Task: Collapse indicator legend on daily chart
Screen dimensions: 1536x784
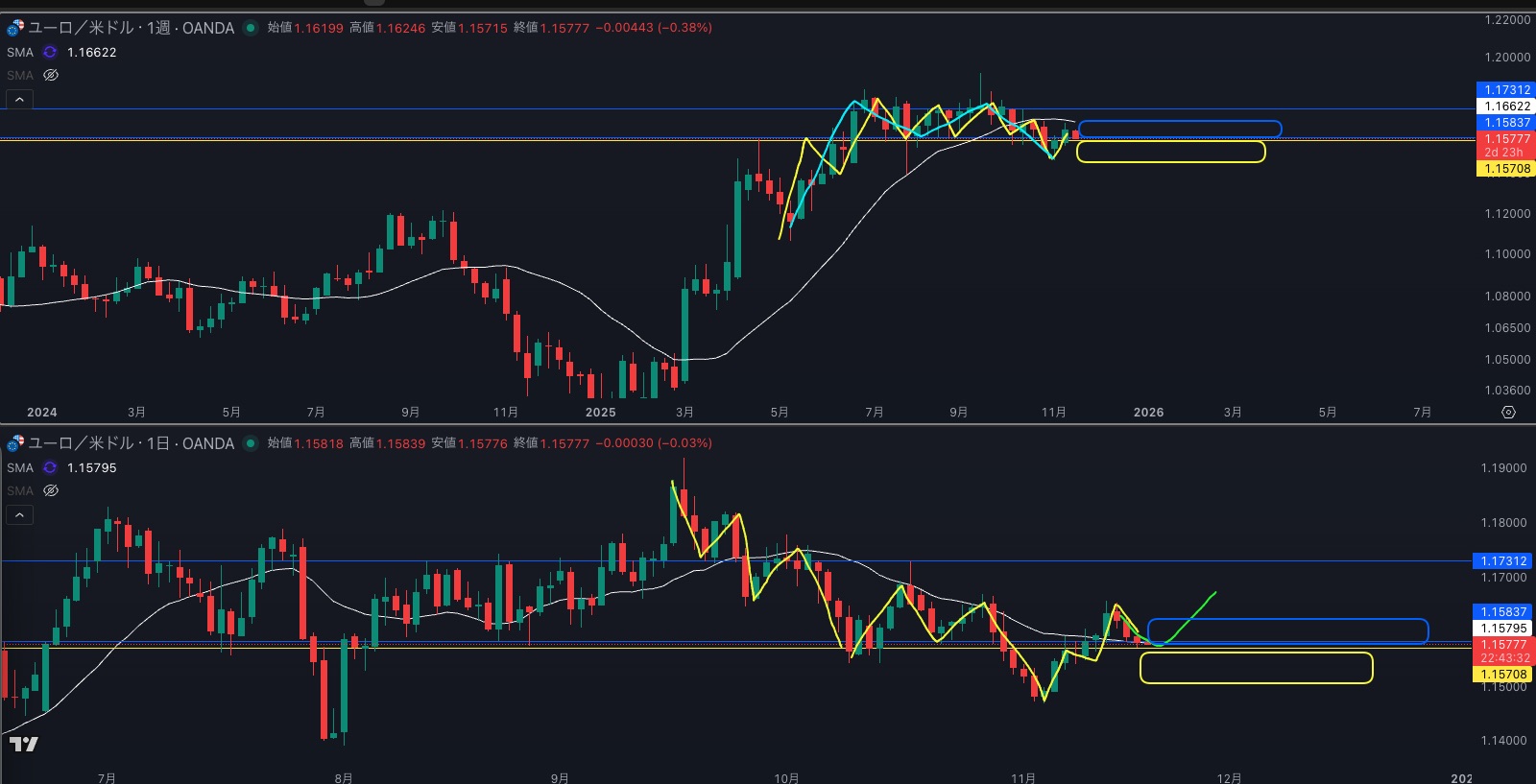Action: tap(19, 515)
